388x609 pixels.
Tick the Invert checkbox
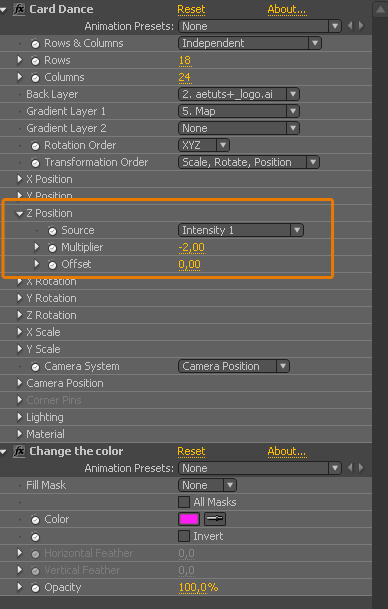(184, 536)
